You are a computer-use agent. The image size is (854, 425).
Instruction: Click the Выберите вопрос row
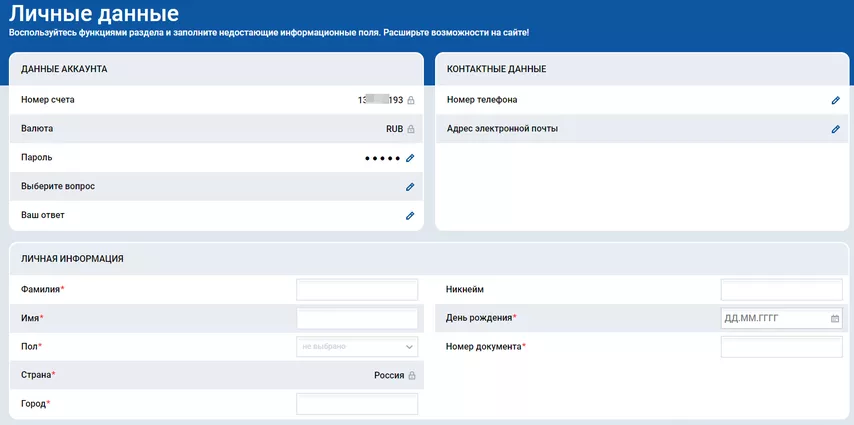click(200, 187)
